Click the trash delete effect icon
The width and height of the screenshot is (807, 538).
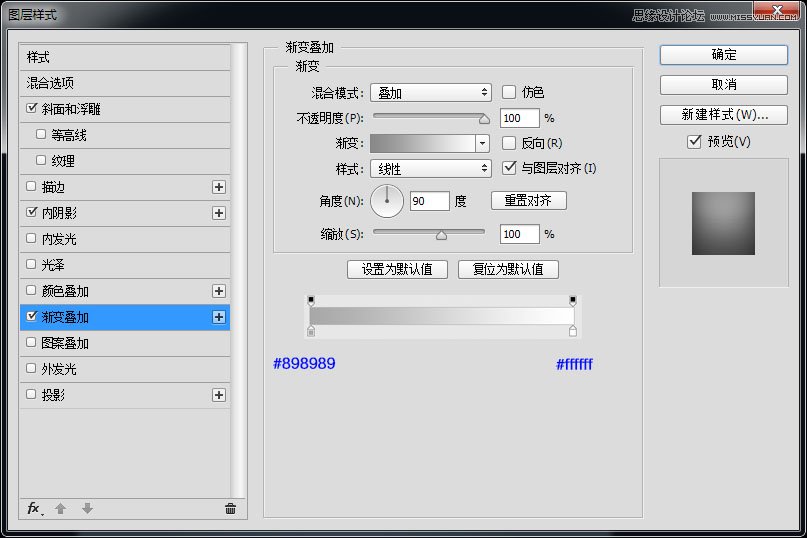(231, 509)
